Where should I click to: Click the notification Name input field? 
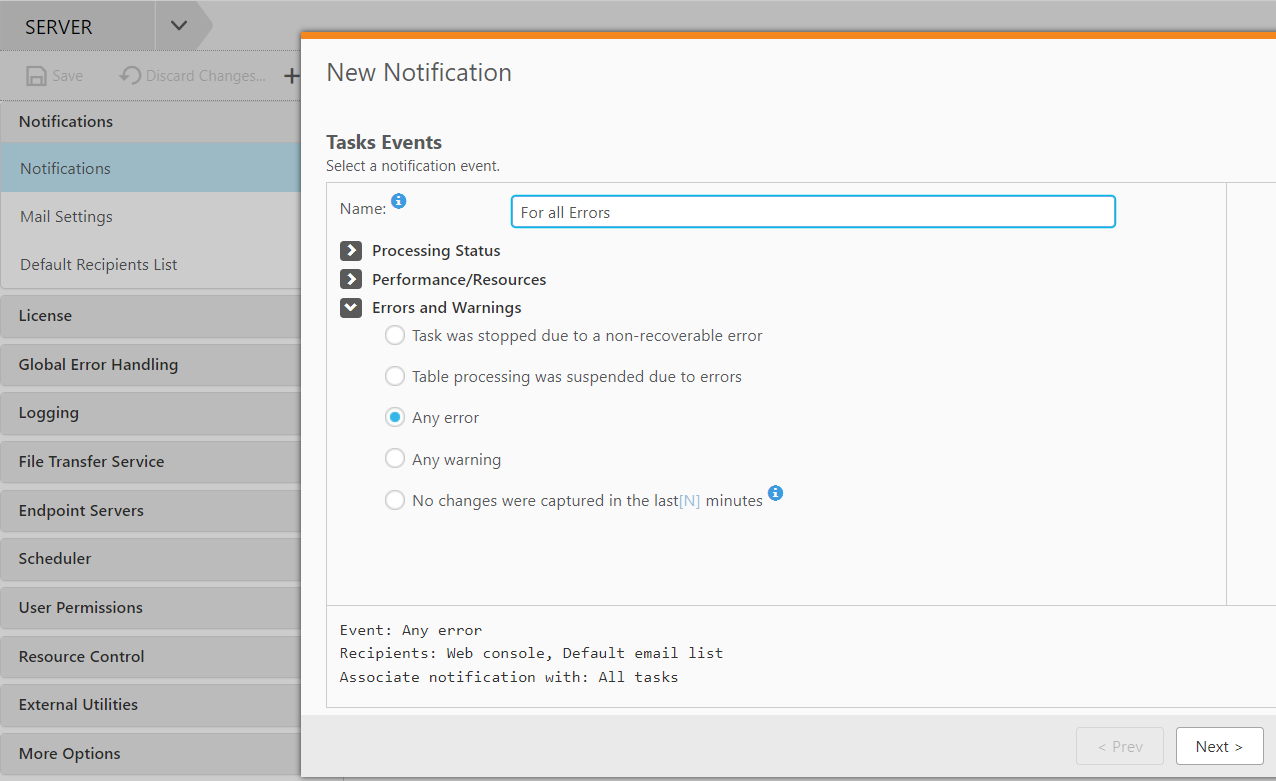coord(812,211)
